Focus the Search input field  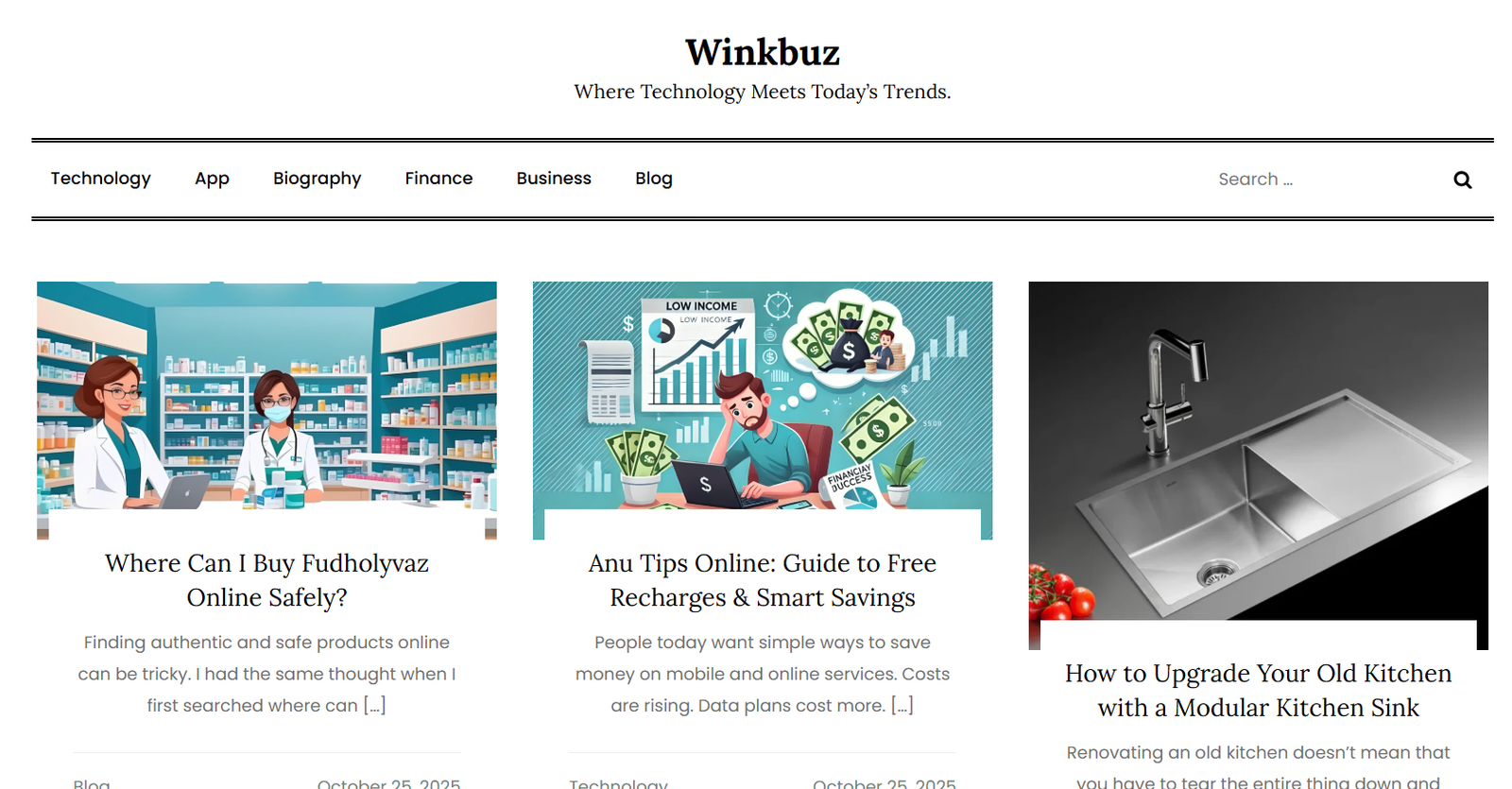1323,180
